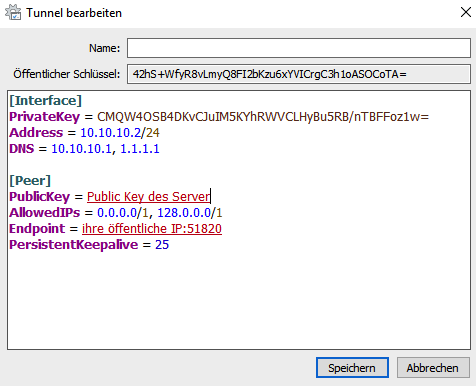
Task: Cancel editing with Abbrechen
Action: coord(433,368)
